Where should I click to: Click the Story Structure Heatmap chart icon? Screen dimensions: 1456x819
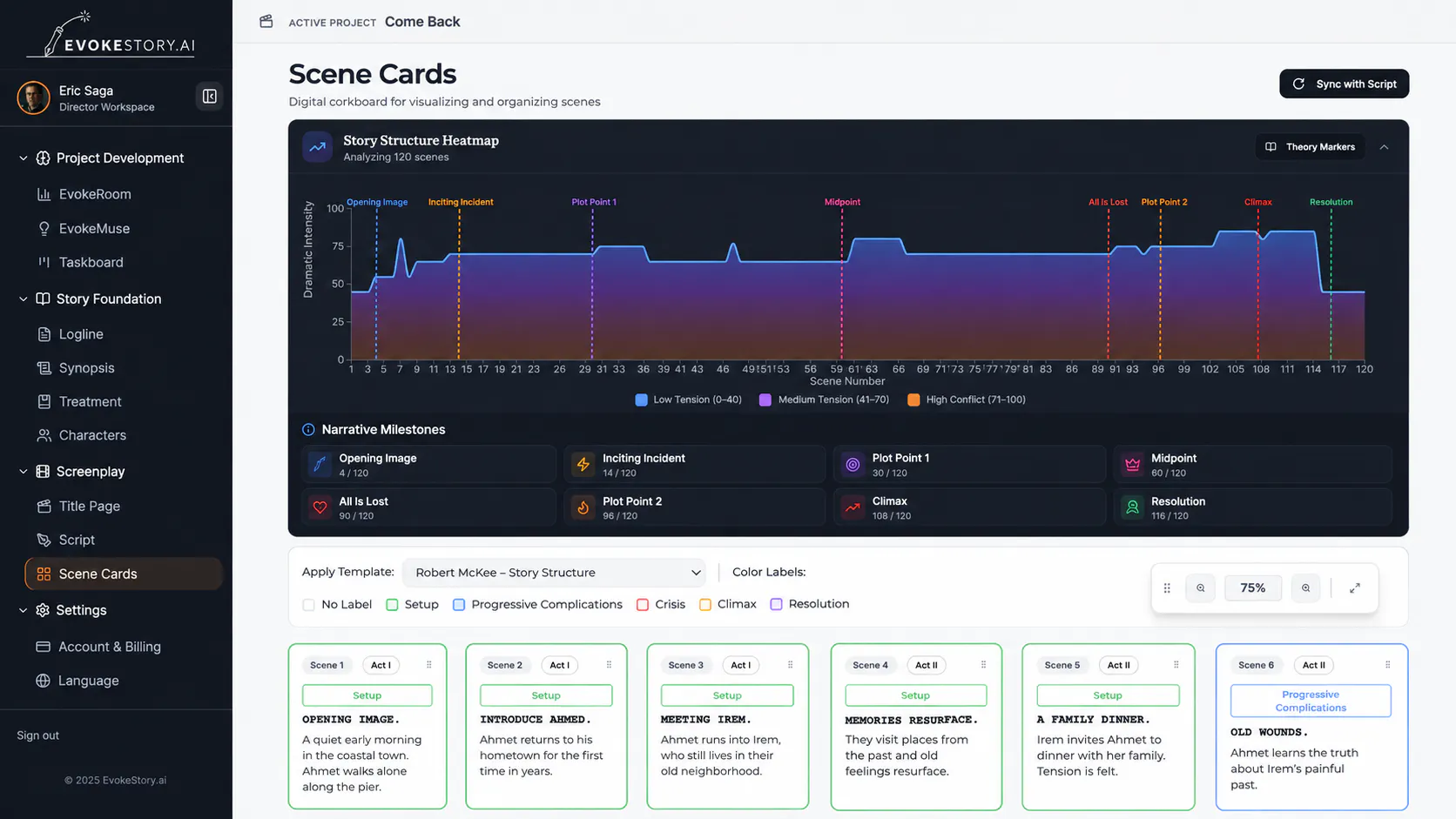[317, 147]
